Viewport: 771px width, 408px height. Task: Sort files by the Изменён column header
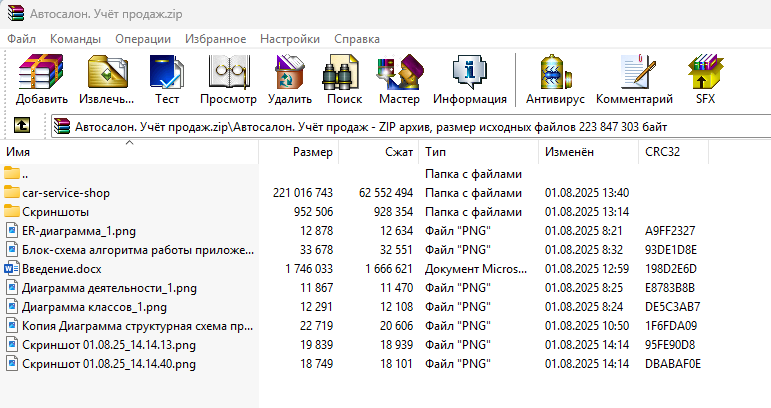coord(569,153)
